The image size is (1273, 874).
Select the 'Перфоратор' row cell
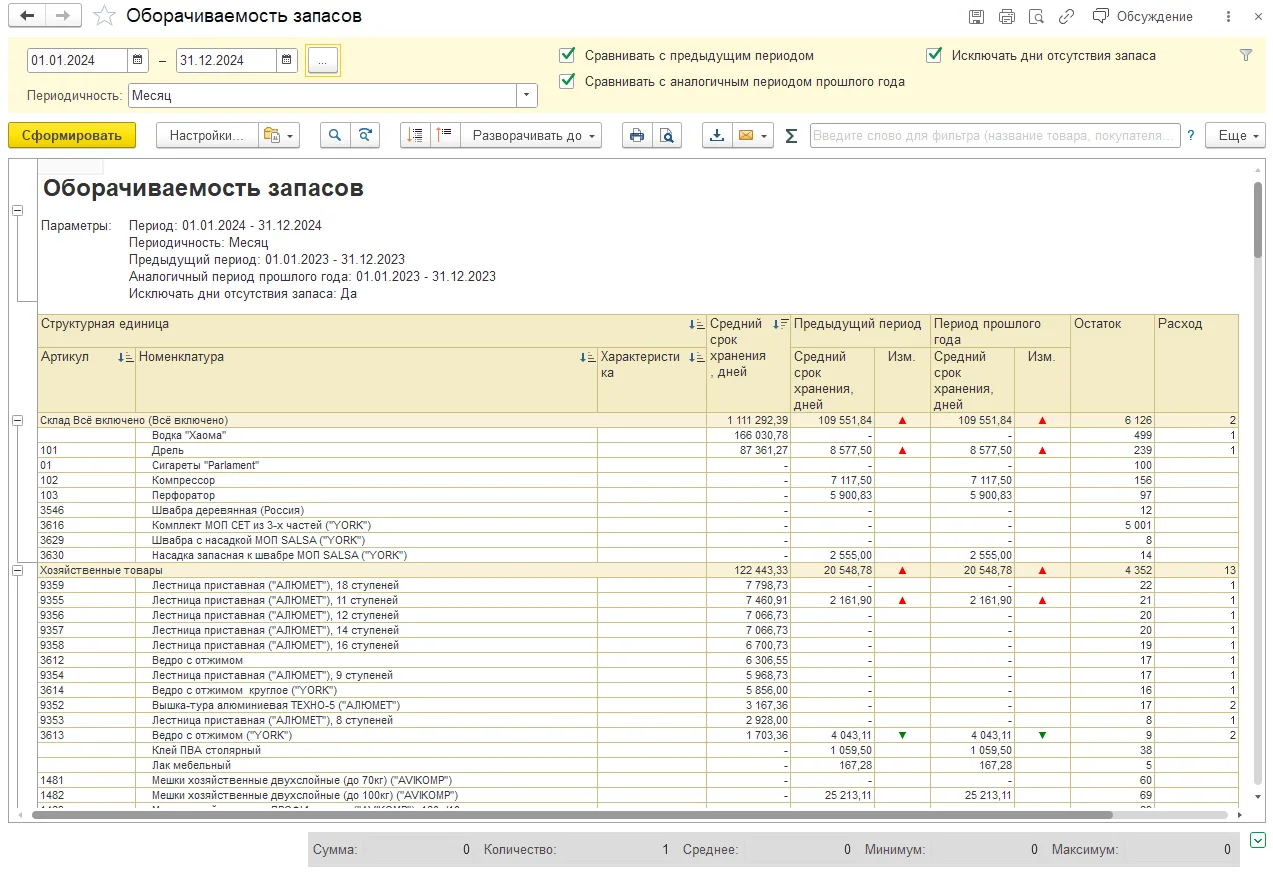coord(366,496)
